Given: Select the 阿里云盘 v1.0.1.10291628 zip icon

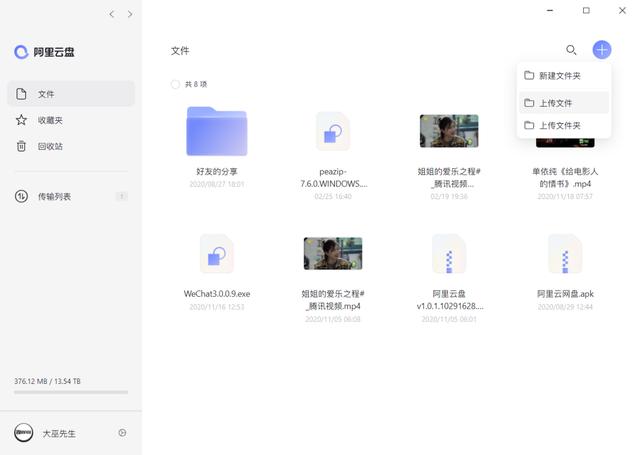Looking at the screenshot, I should pos(449,254).
